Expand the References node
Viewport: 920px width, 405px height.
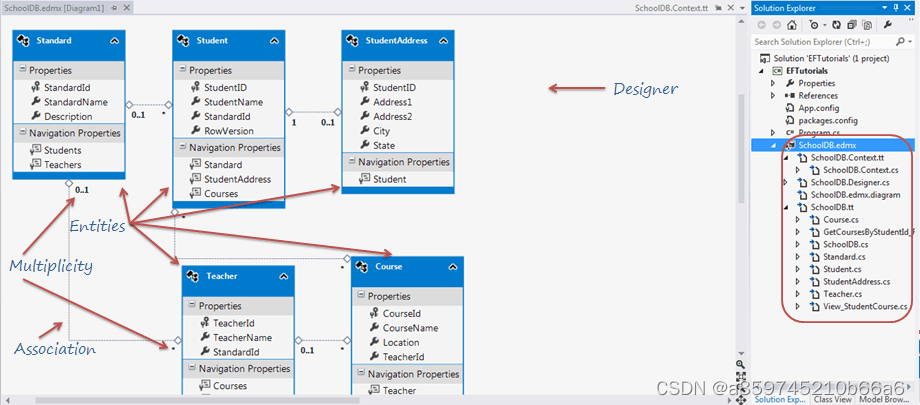(773, 96)
